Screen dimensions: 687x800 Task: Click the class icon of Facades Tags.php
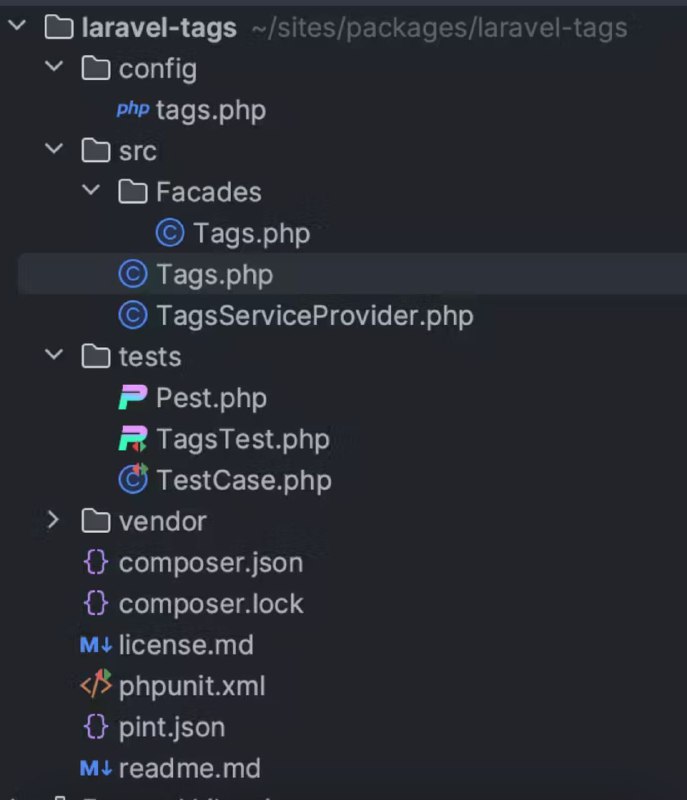(x=170, y=233)
